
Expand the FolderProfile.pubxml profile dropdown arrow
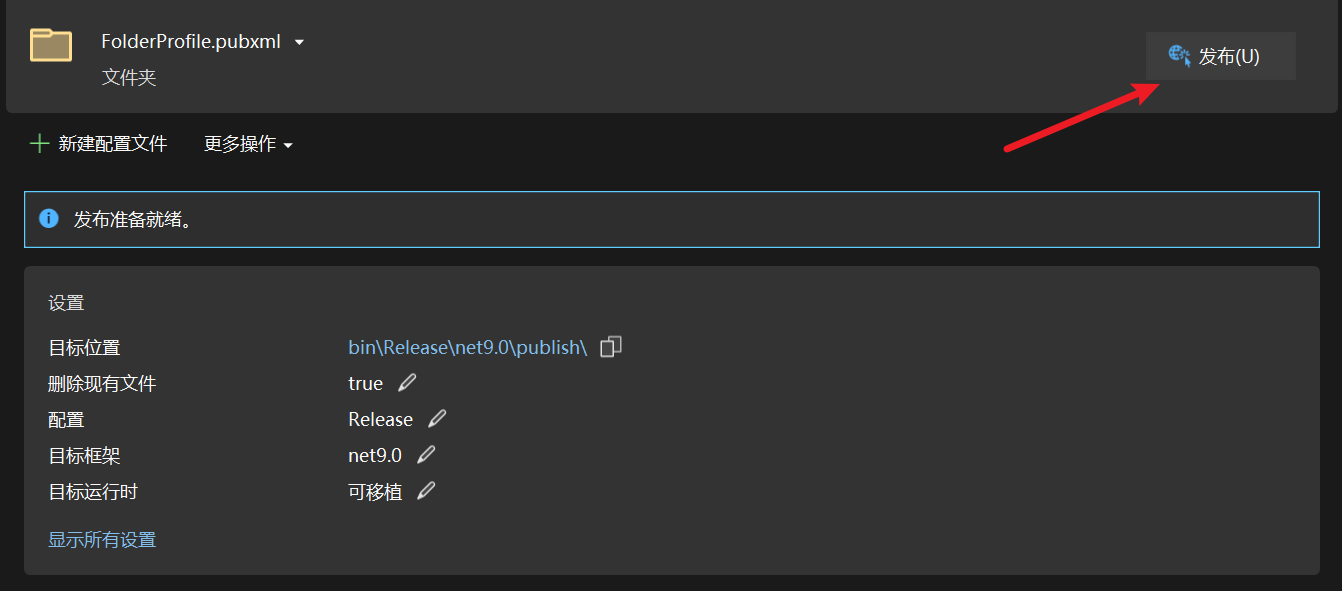(299, 42)
